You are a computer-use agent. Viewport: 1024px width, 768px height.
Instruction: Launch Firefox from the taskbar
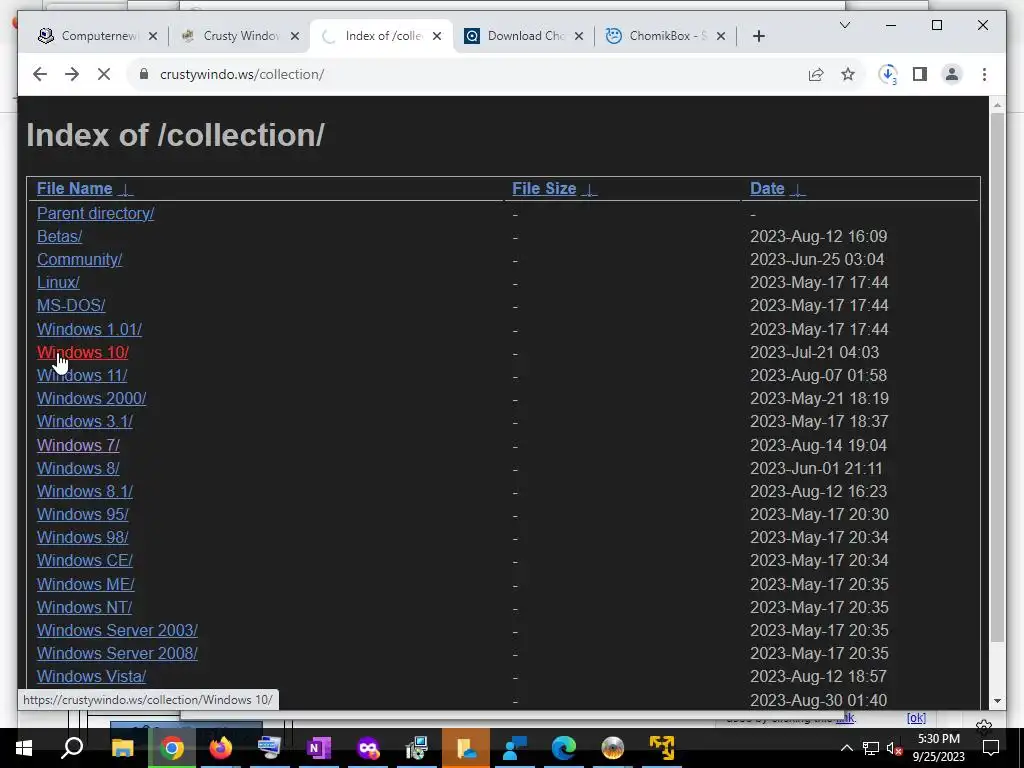coord(221,748)
